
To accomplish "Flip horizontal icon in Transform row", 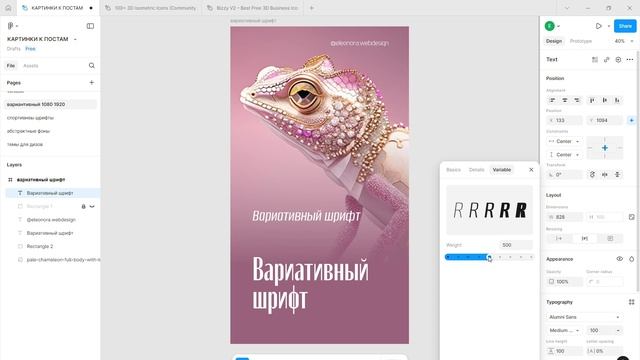I will [x=605, y=175].
